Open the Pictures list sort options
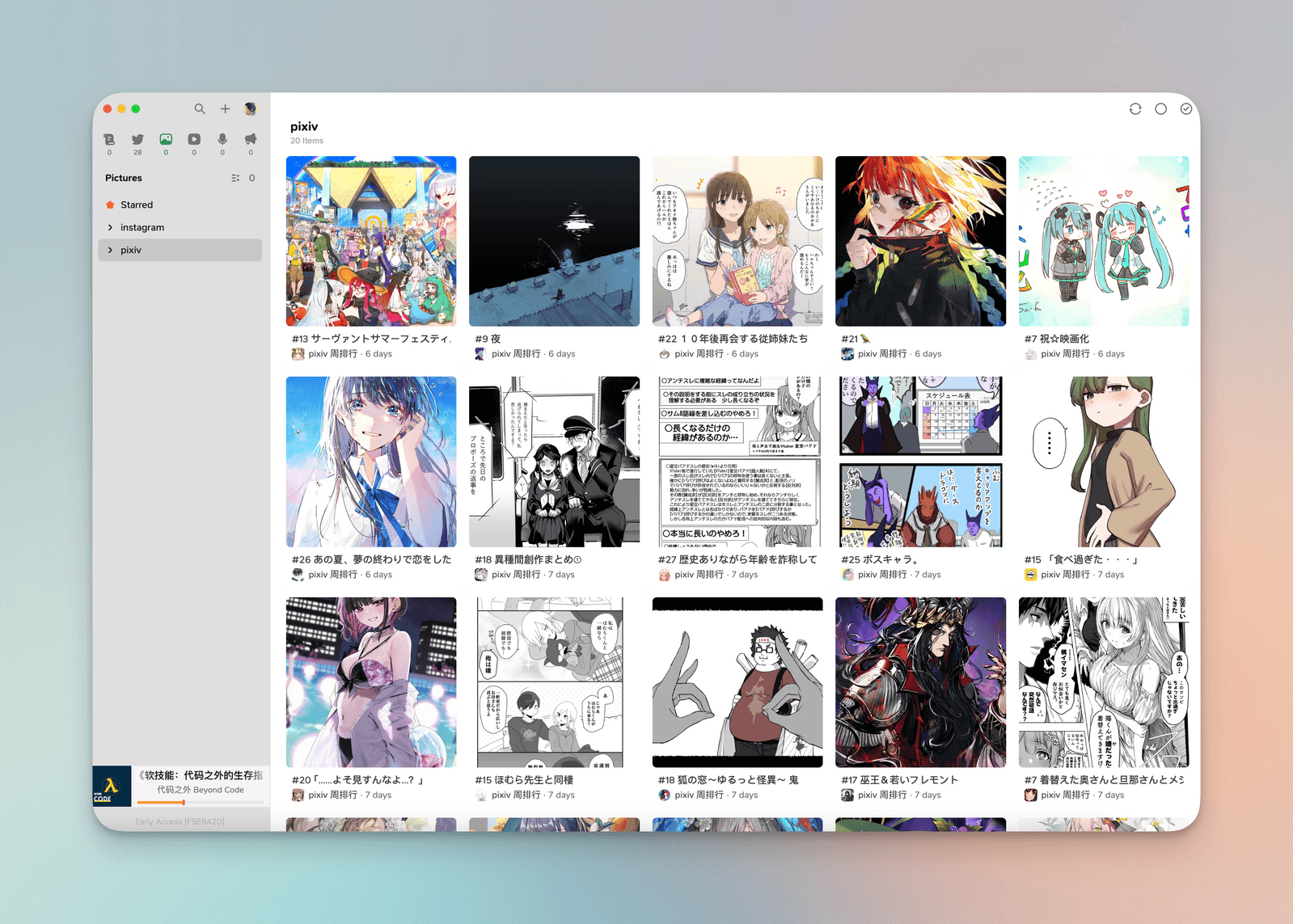 [235, 178]
